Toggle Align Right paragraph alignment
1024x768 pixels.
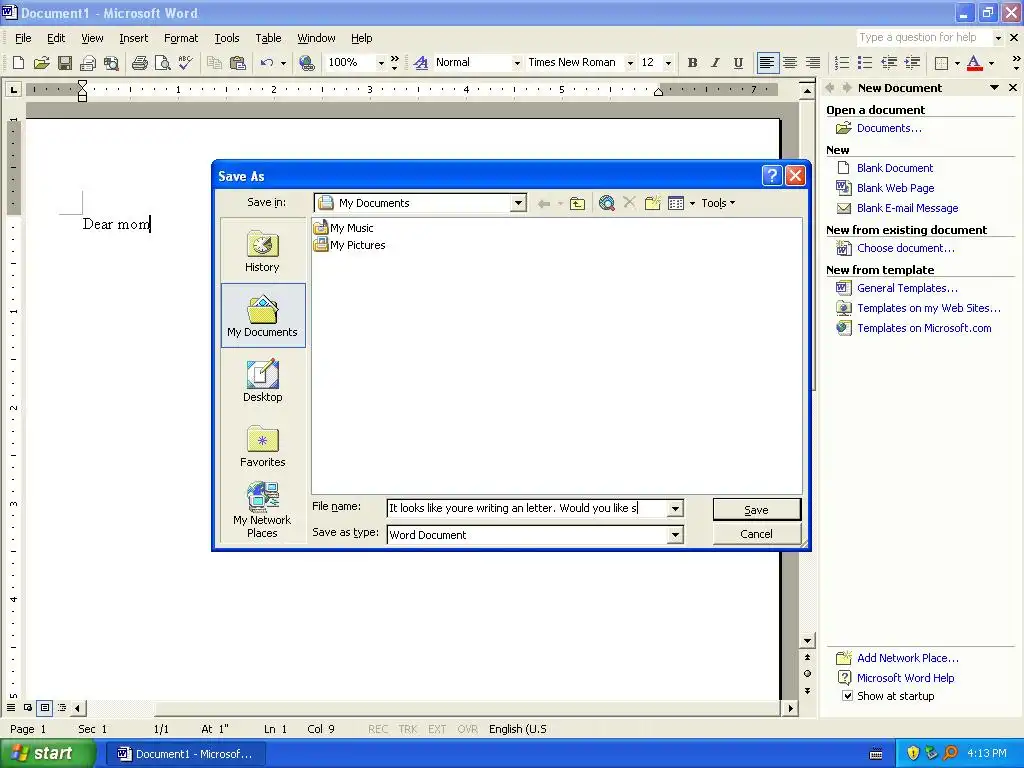[x=813, y=63]
